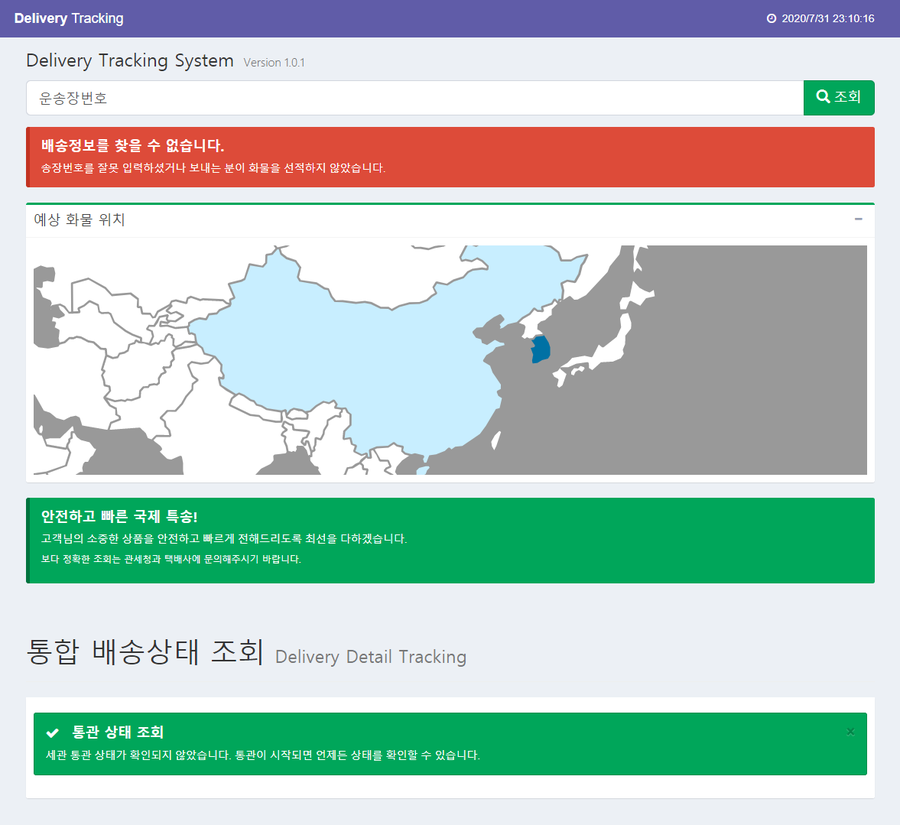Click the Delivery Tracking brand in the navbar
The image size is (900, 825).
67,18
